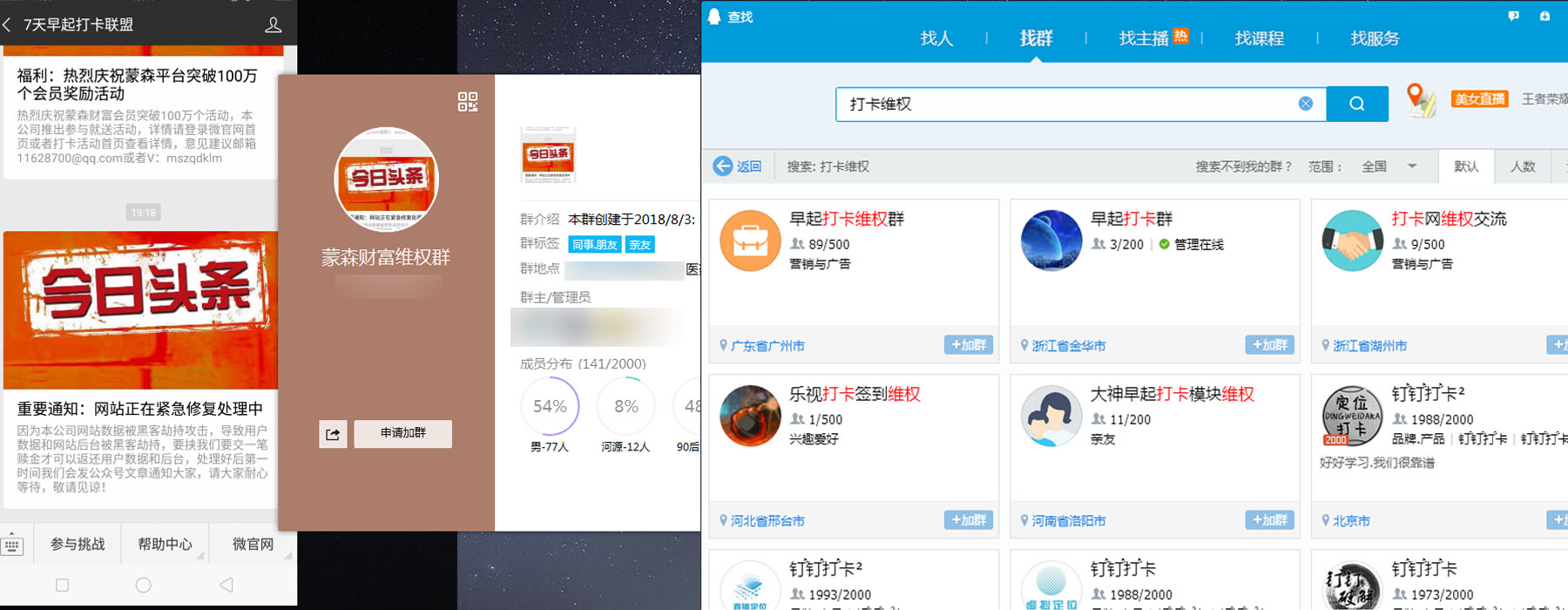The height and width of the screenshot is (610, 1568).
Task: Tap the Android home circle button
Action: [x=144, y=586]
